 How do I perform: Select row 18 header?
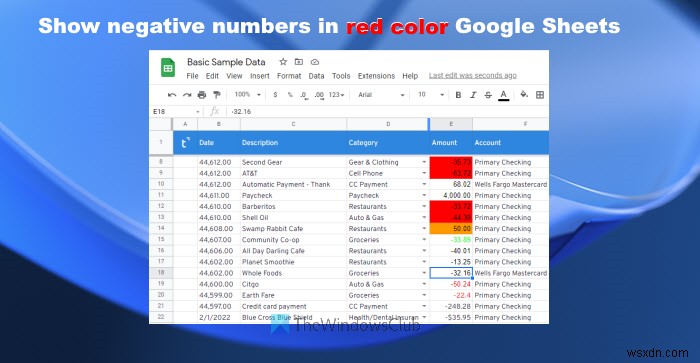click(161, 273)
